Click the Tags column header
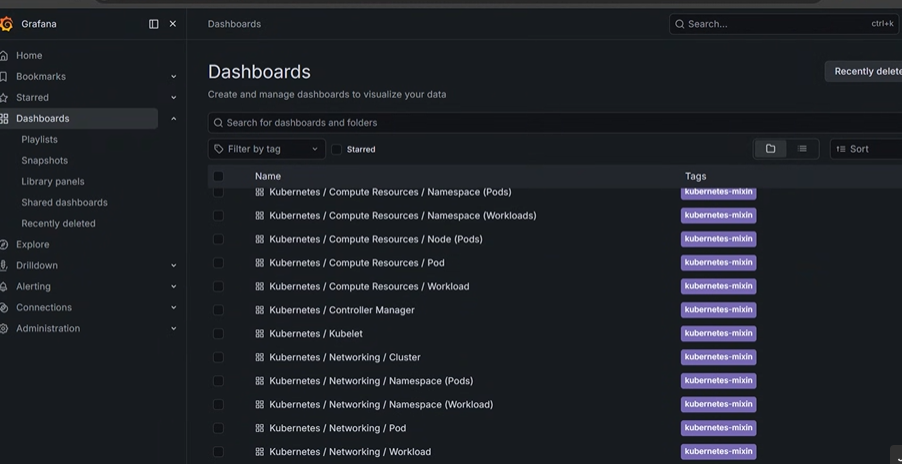Screen dimensions: 902x464 click(x=695, y=177)
